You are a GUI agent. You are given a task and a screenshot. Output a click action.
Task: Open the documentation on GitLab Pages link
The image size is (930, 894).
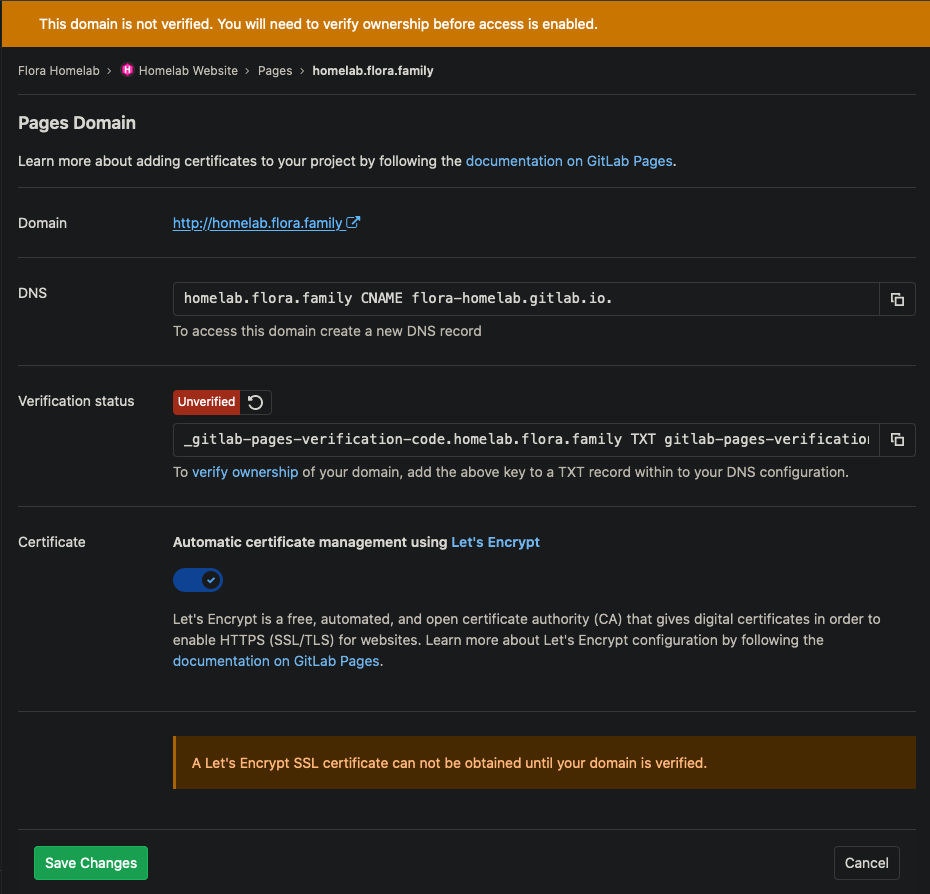tap(568, 161)
